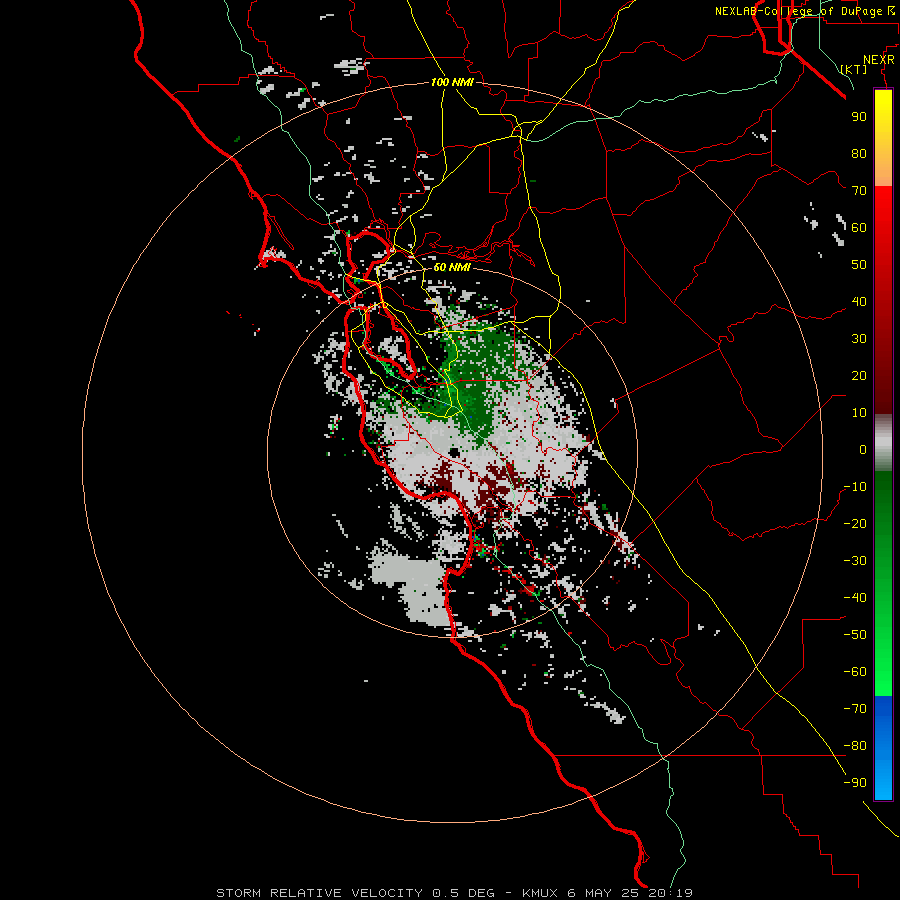Screen dimensions: 900x900
Task: Click the -90 knot label on the scale
Action: pos(855,783)
